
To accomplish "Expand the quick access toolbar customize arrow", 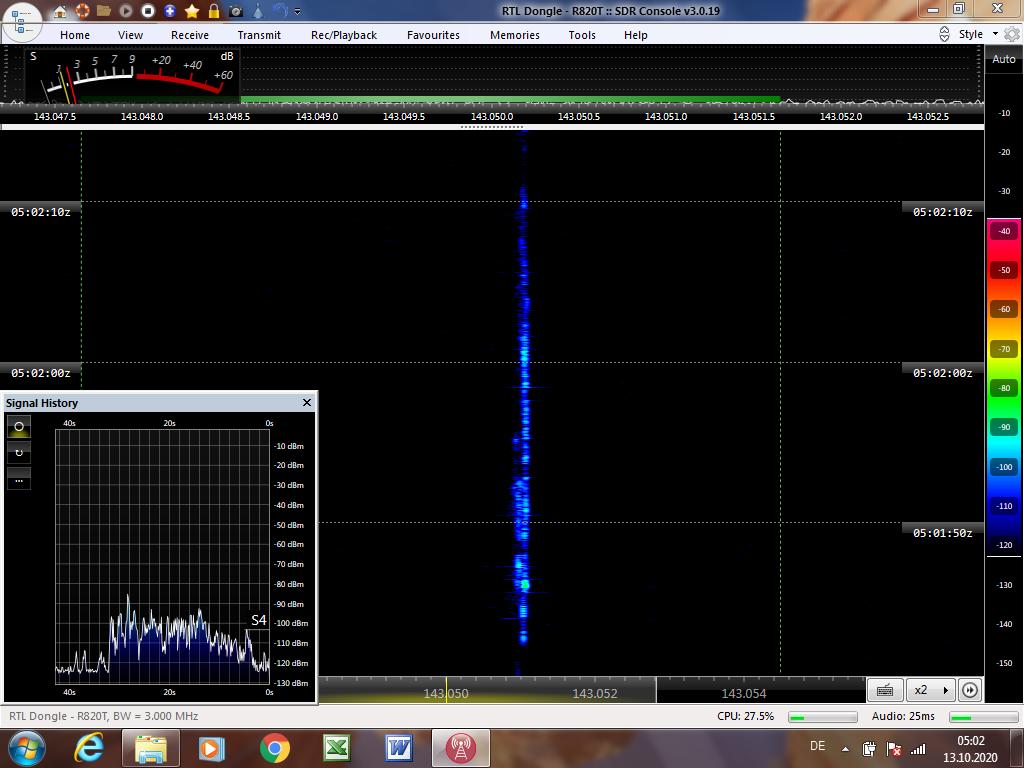I will (x=298, y=11).
